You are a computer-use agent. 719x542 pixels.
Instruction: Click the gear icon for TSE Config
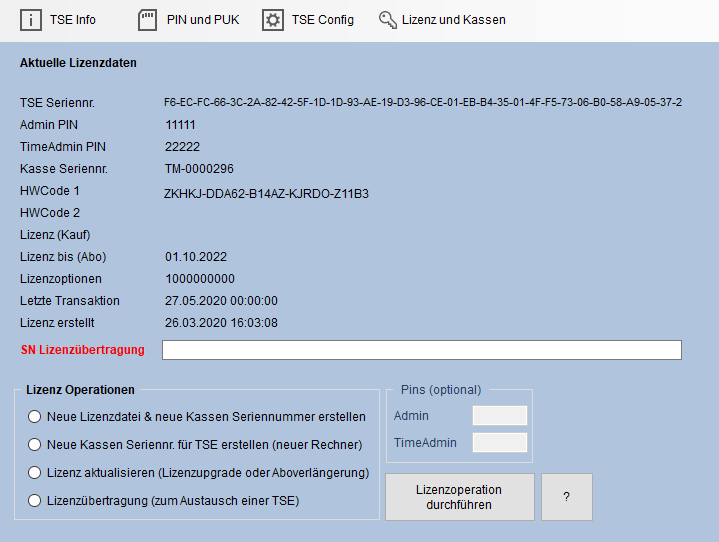click(x=272, y=20)
